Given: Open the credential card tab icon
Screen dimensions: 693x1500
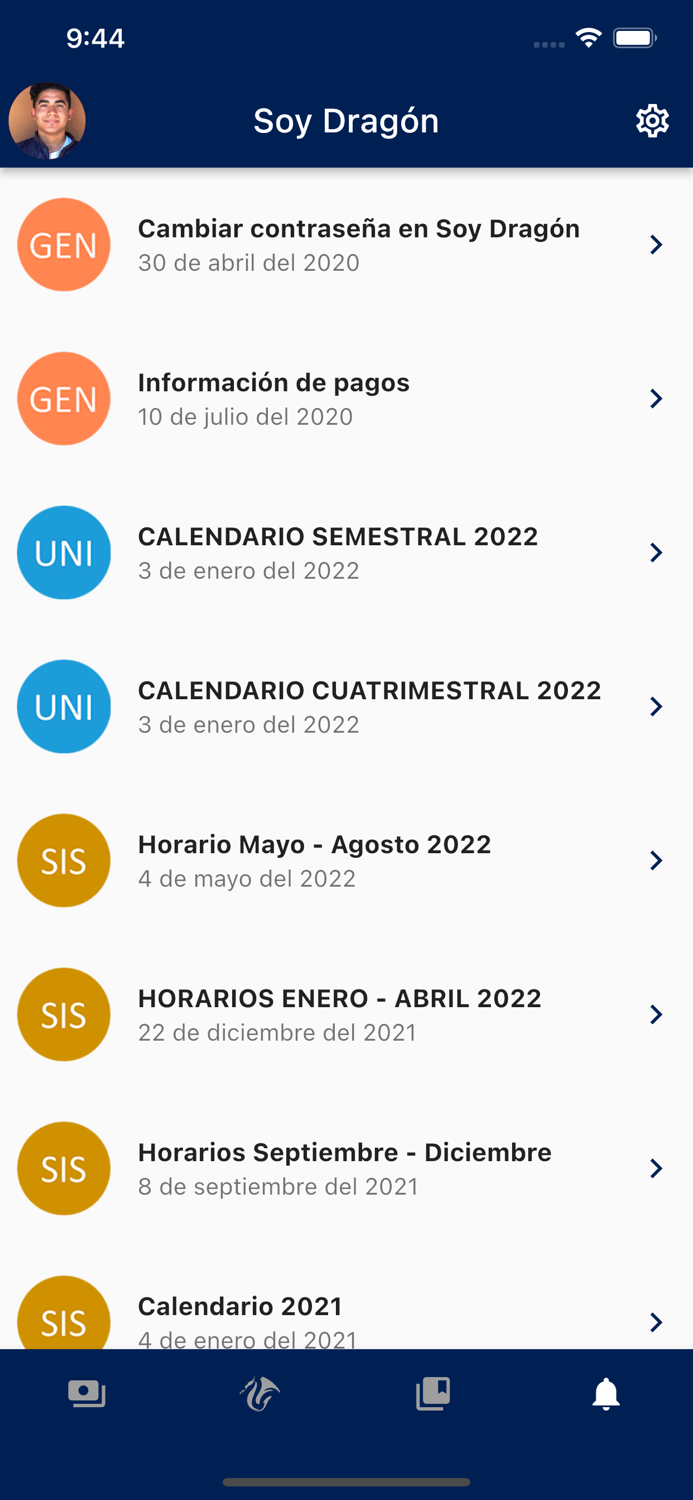Looking at the screenshot, I should (87, 1393).
